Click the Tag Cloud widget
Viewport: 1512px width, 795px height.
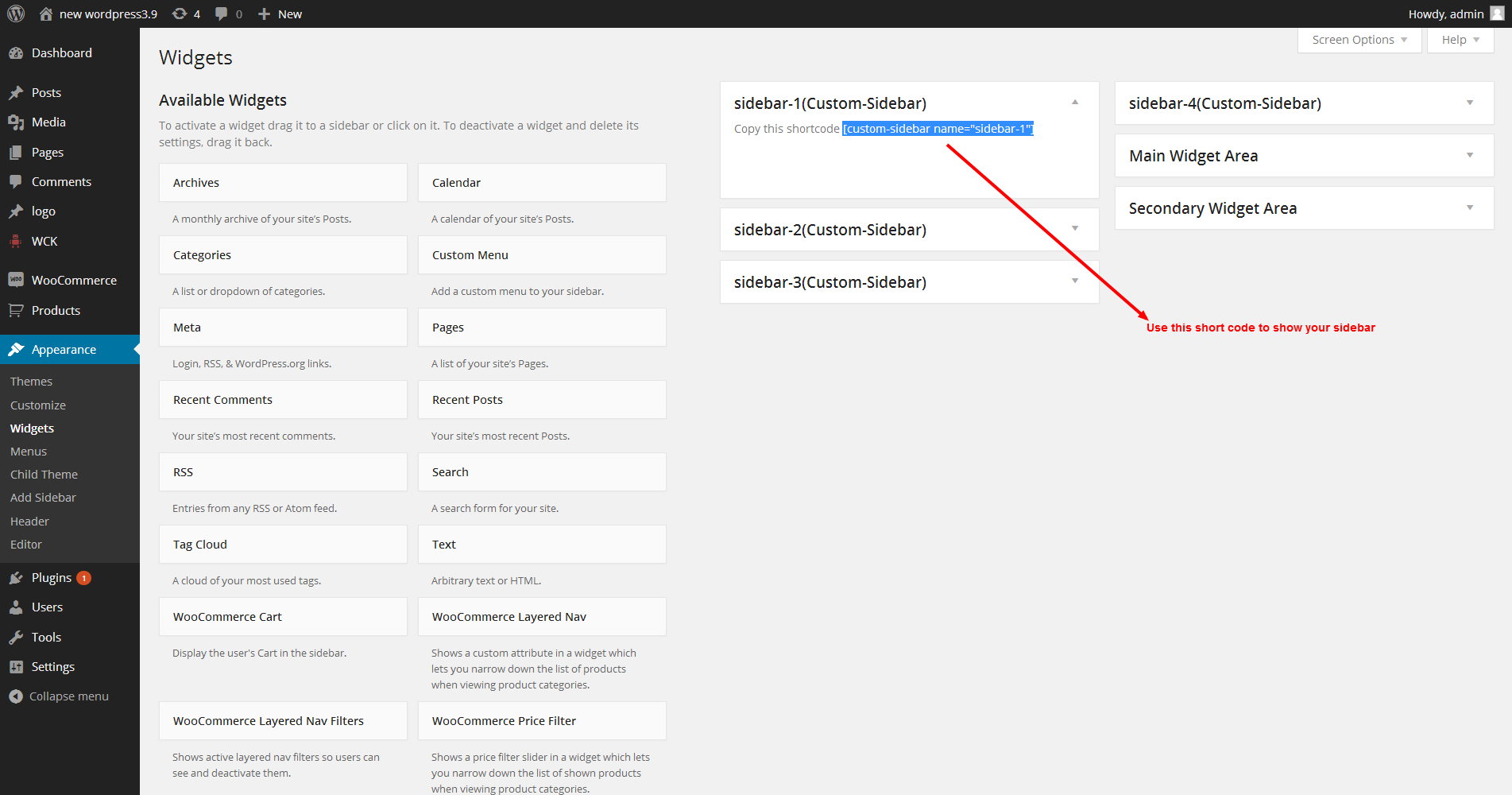[x=283, y=545]
